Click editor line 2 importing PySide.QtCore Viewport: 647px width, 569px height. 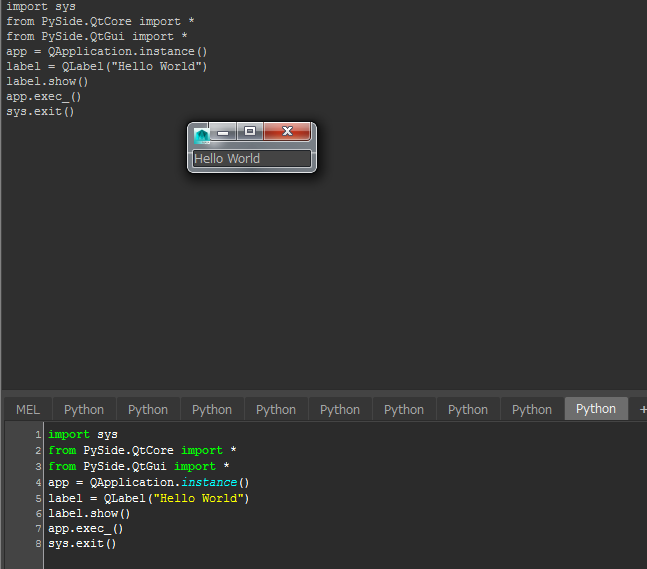(x=142, y=450)
